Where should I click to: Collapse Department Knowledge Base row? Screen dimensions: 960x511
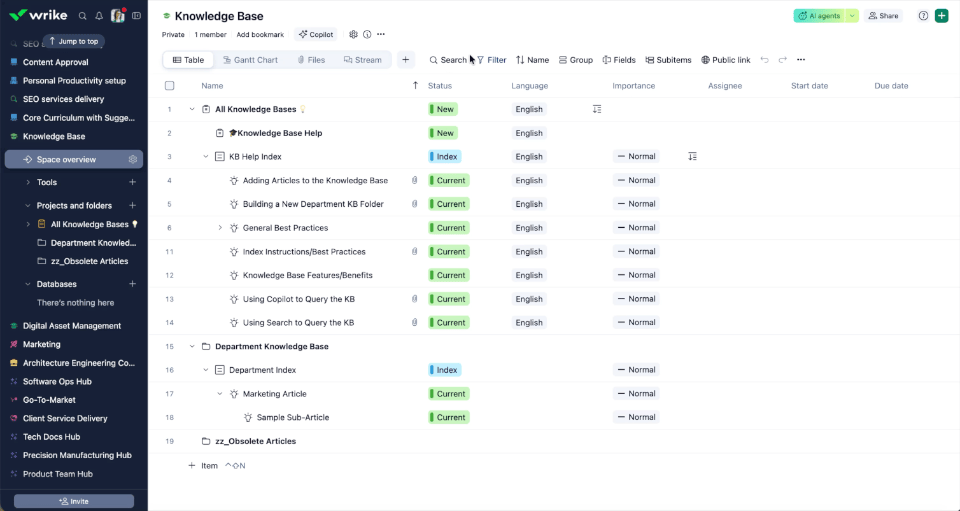point(192,346)
